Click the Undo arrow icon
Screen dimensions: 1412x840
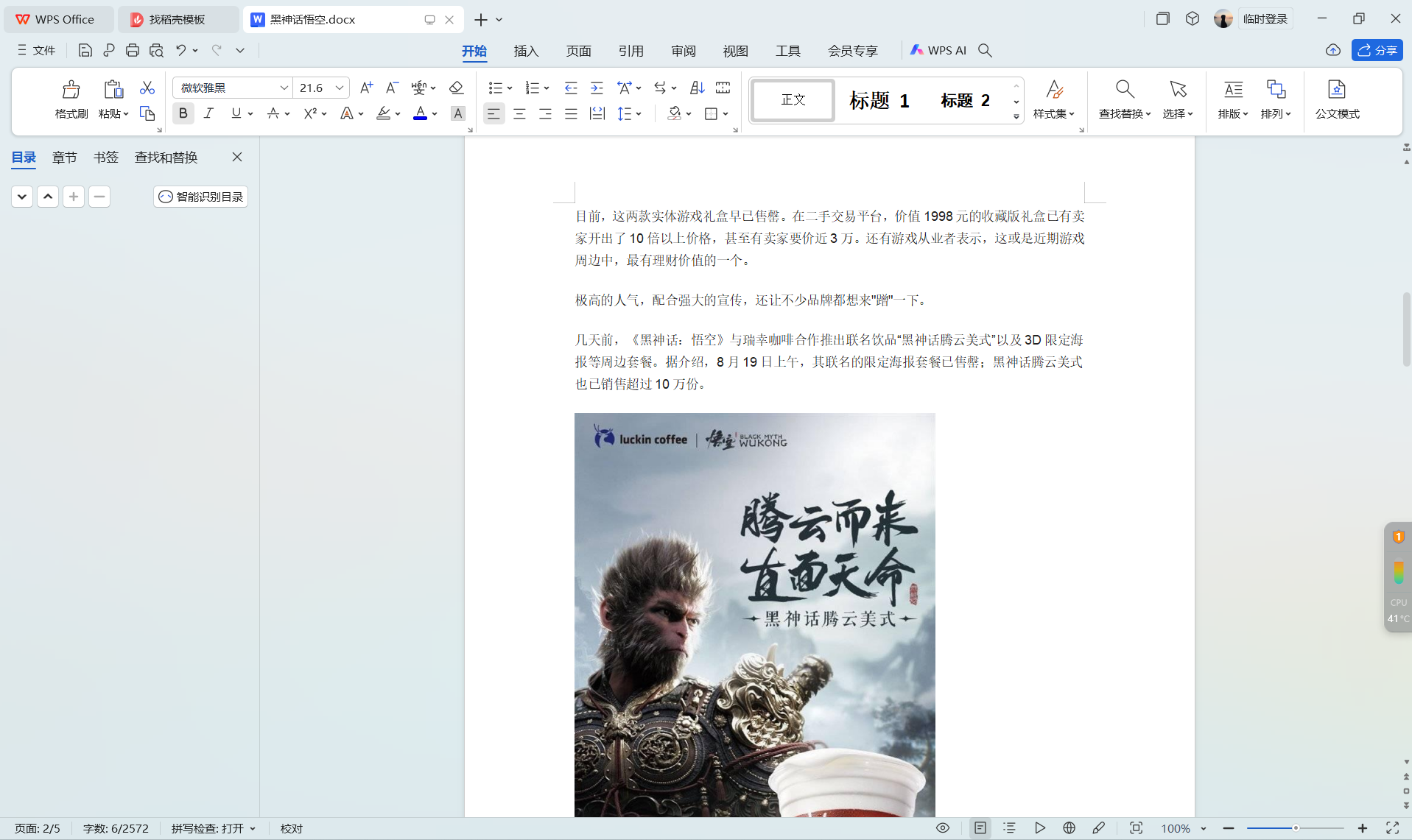180,50
